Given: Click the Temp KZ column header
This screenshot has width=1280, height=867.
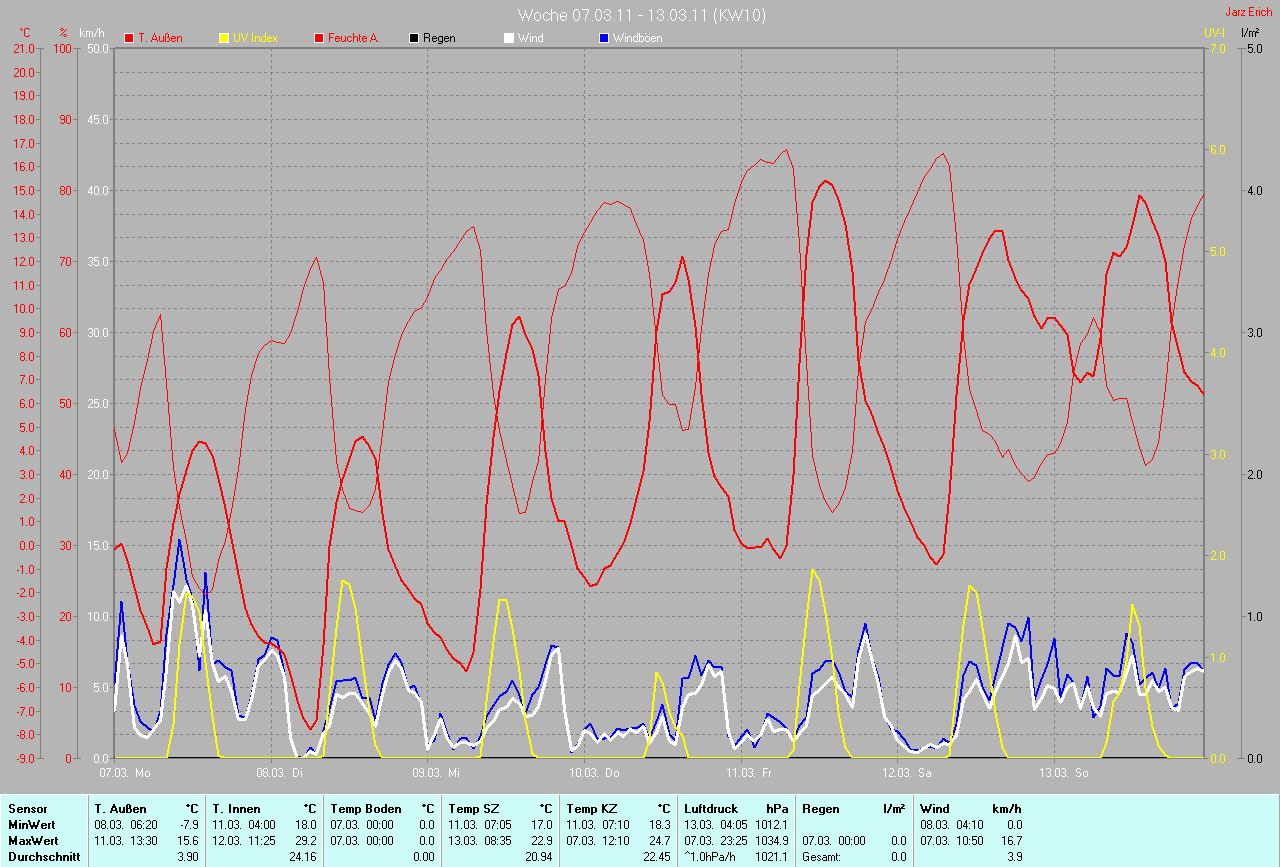Looking at the screenshot, I should pyautogui.click(x=592, y=808).
